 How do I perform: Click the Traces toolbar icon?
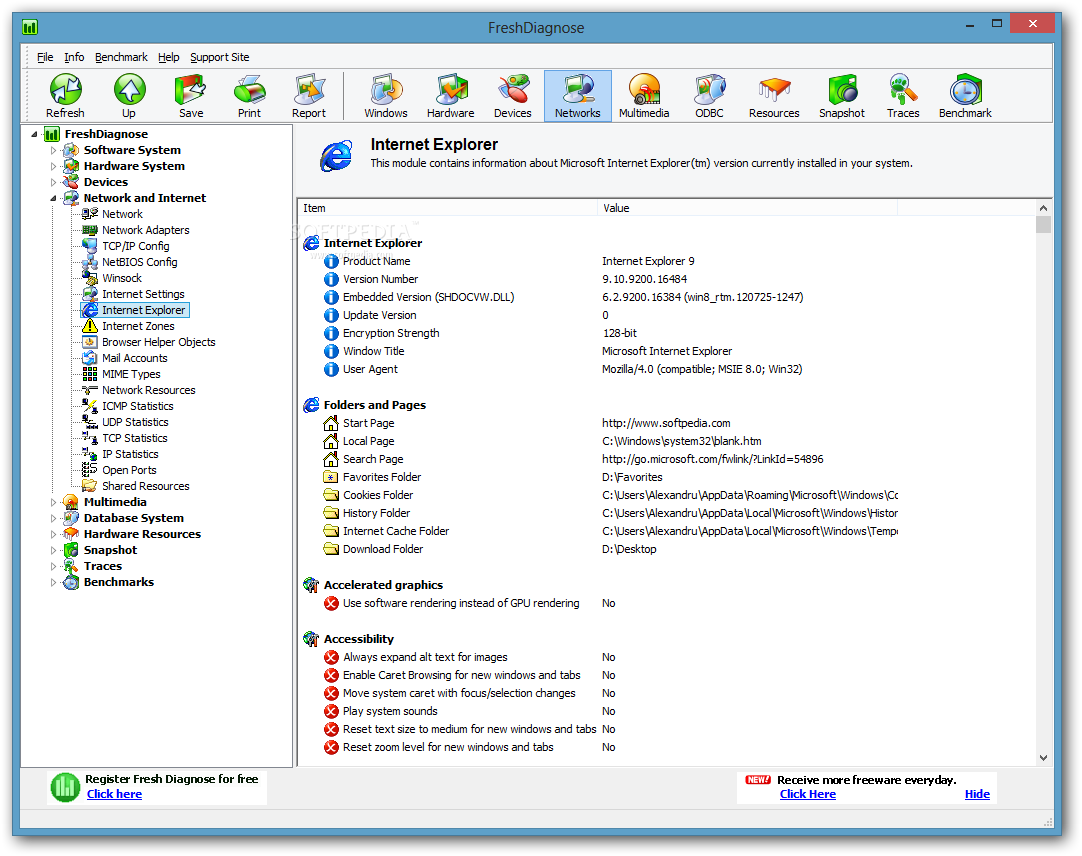903,97
